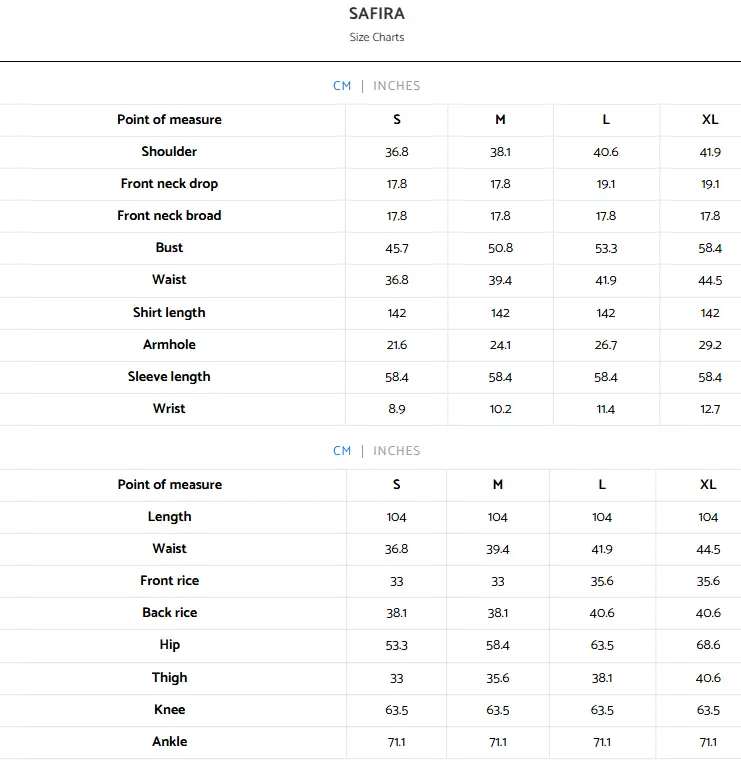Screen dimensions: 741x766
Task: Select the Shoulder row label
Action: (169, 152)
